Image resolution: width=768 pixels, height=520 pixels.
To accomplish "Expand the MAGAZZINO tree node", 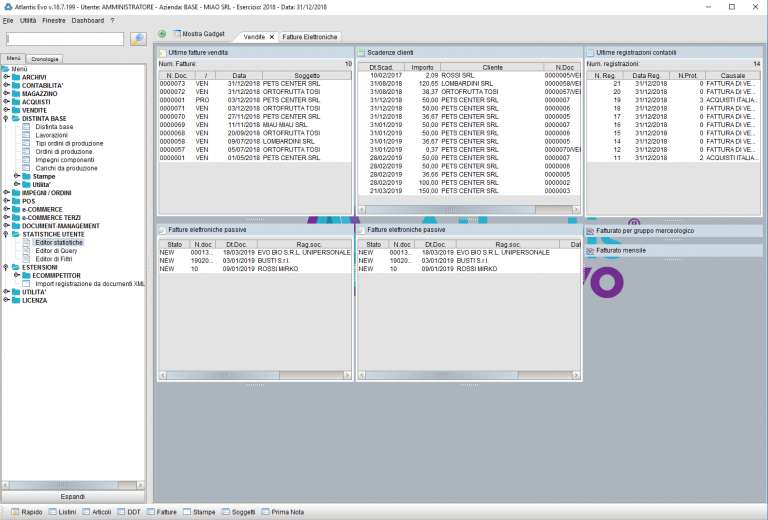I will [x=6, y=94].
